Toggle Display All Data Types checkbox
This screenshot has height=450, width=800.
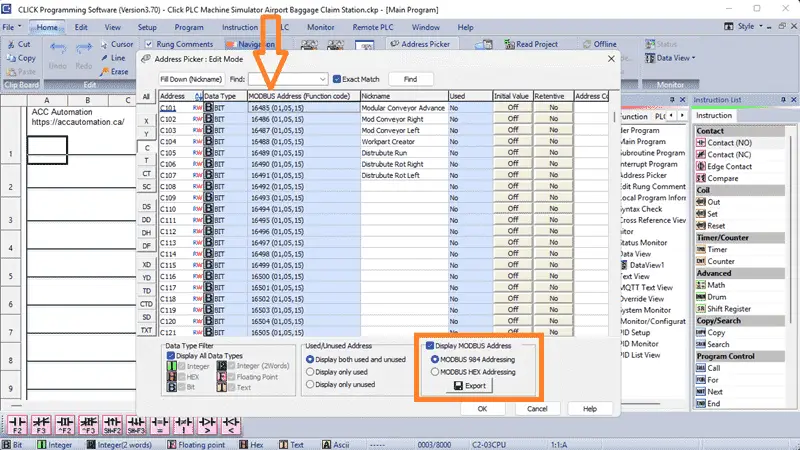pyautogui.click(x=171, y=356)
